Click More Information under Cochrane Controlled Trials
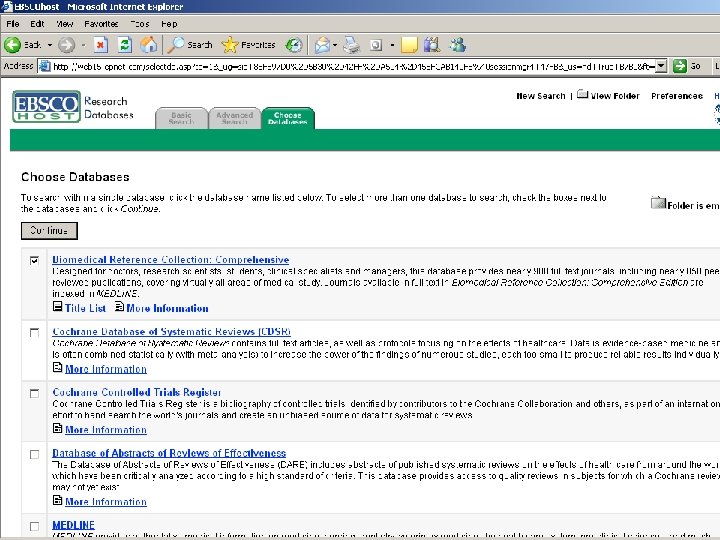This screenshot has width=720, height=540. [x=106, y=430]
